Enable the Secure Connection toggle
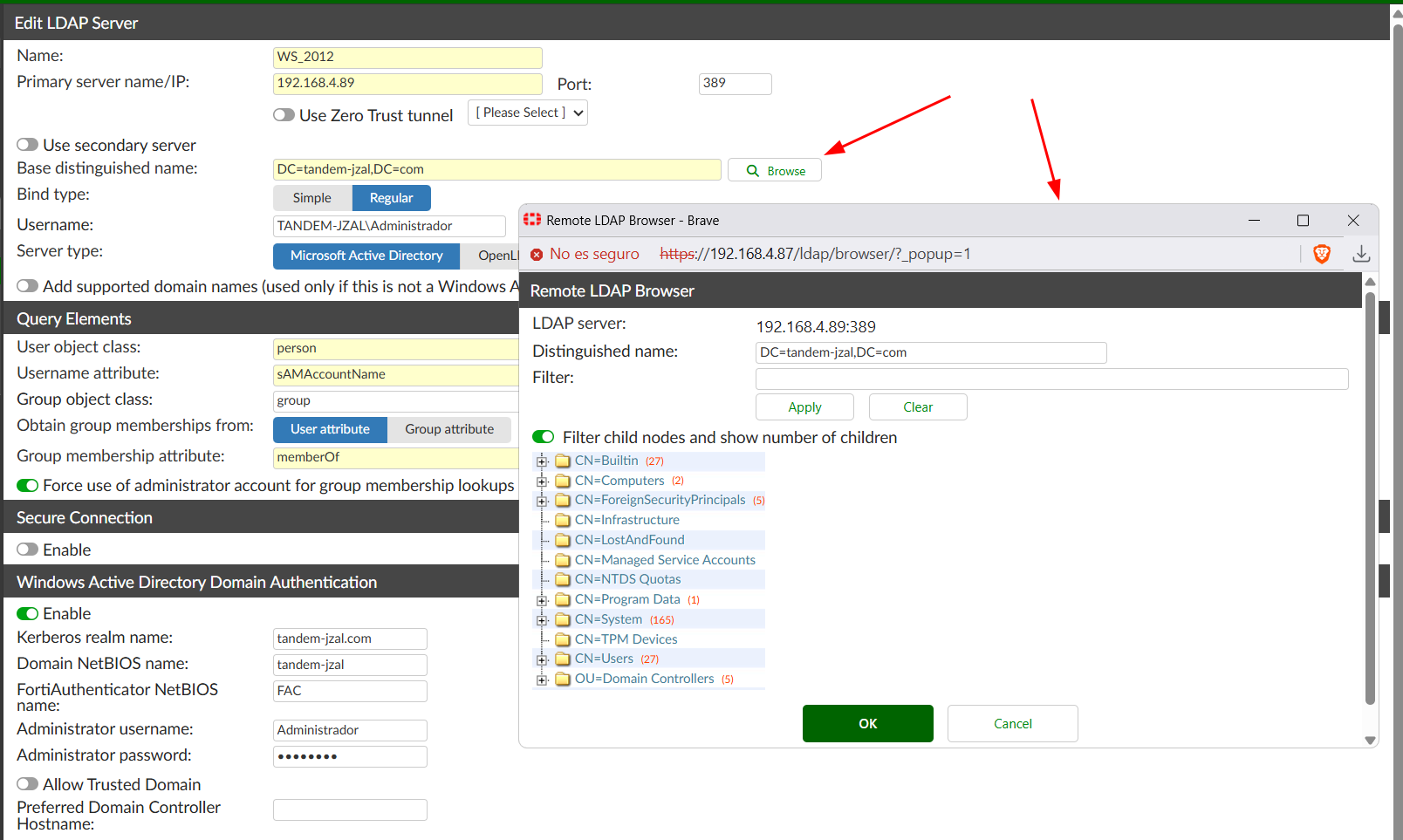 pos(28,550)
